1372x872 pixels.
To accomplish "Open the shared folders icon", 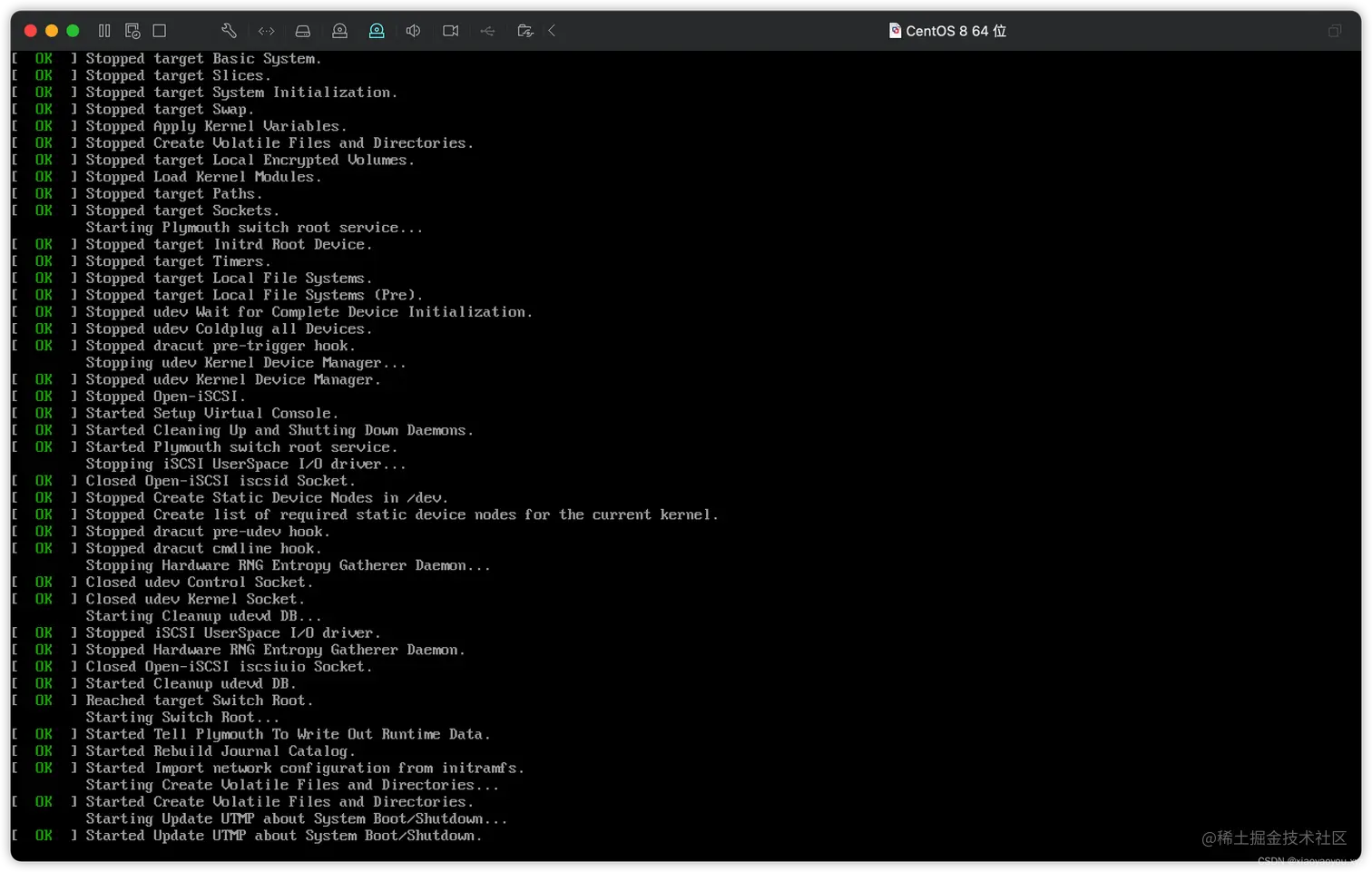I will click(524, 31).
